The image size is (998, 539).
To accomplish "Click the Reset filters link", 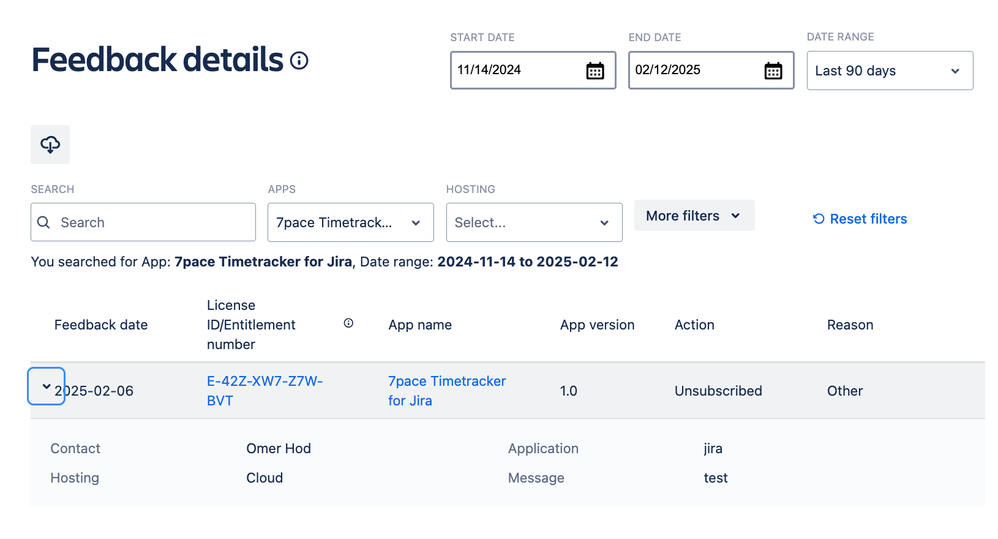I will tap(868, 219).
